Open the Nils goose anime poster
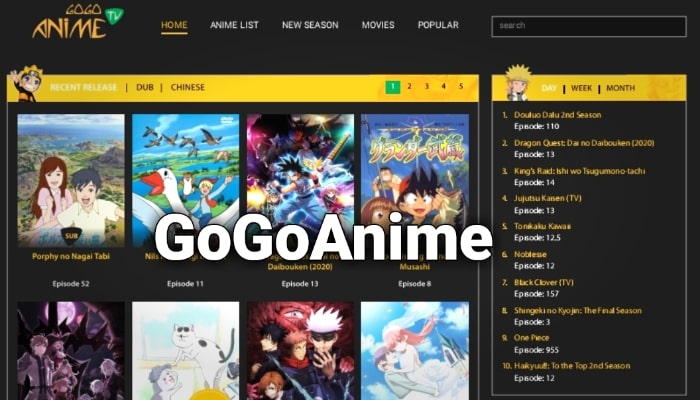The height and width of the screenshot is (400, 700). [x=185, y=180]
